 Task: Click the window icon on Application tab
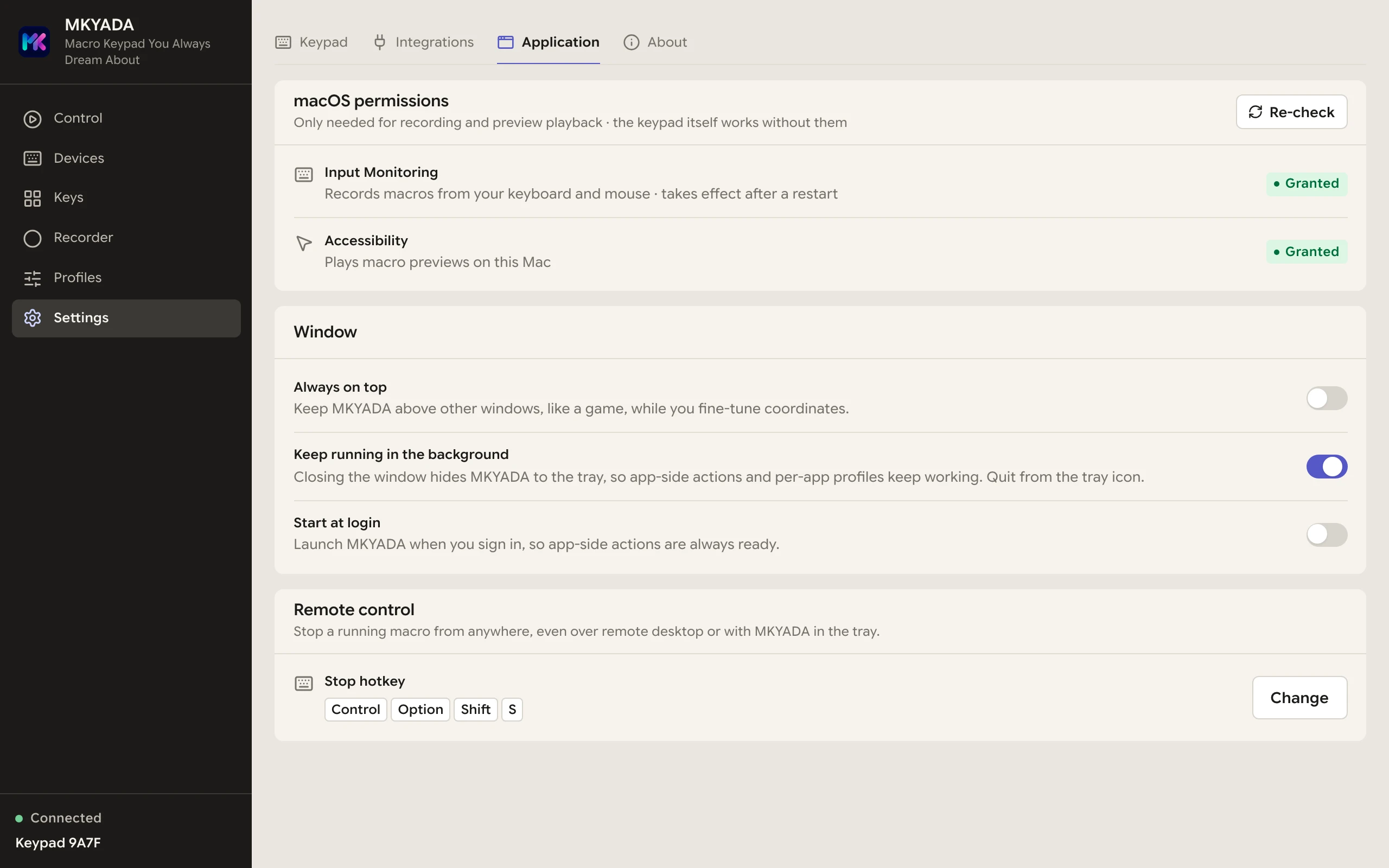(505, 42)
